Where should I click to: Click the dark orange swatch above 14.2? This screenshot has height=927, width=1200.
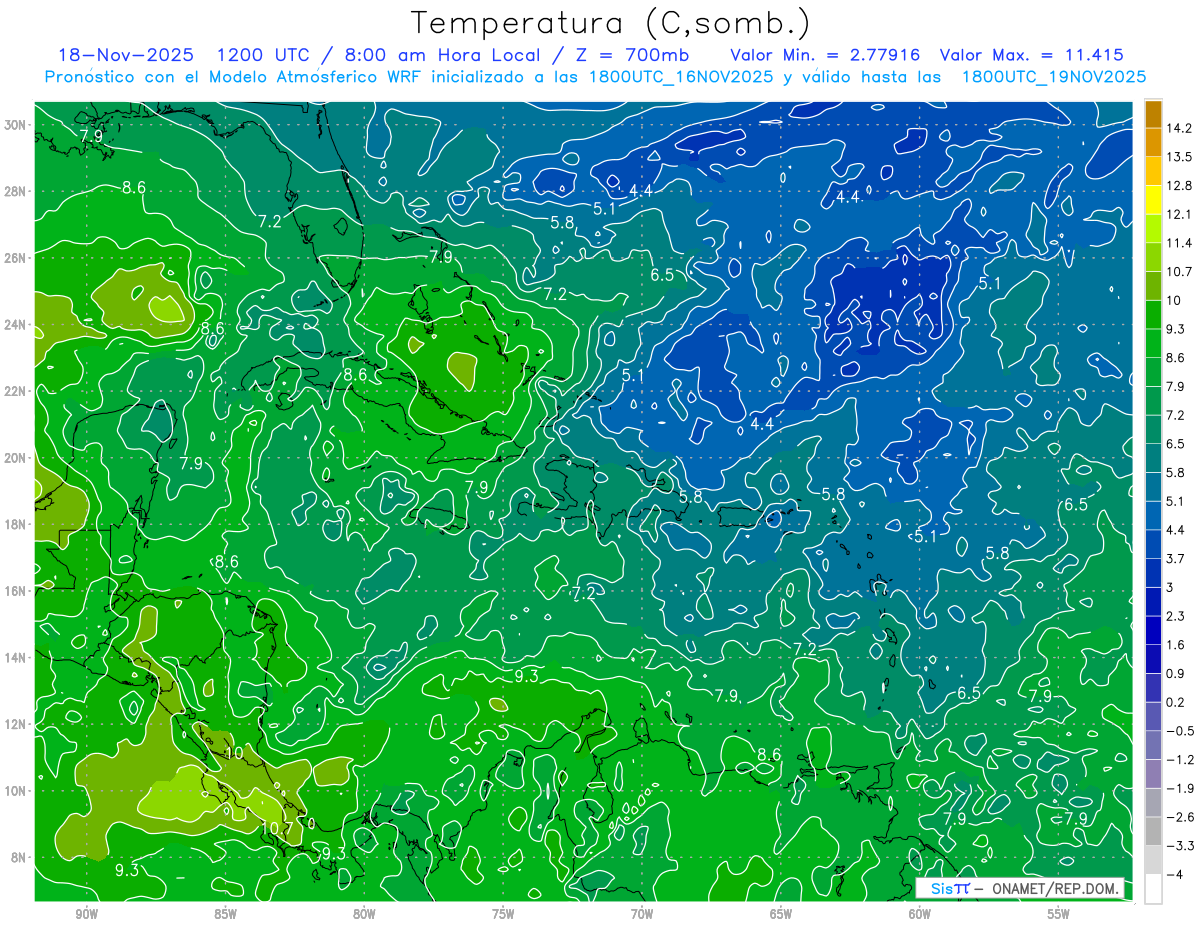(x=1153, y=115)
